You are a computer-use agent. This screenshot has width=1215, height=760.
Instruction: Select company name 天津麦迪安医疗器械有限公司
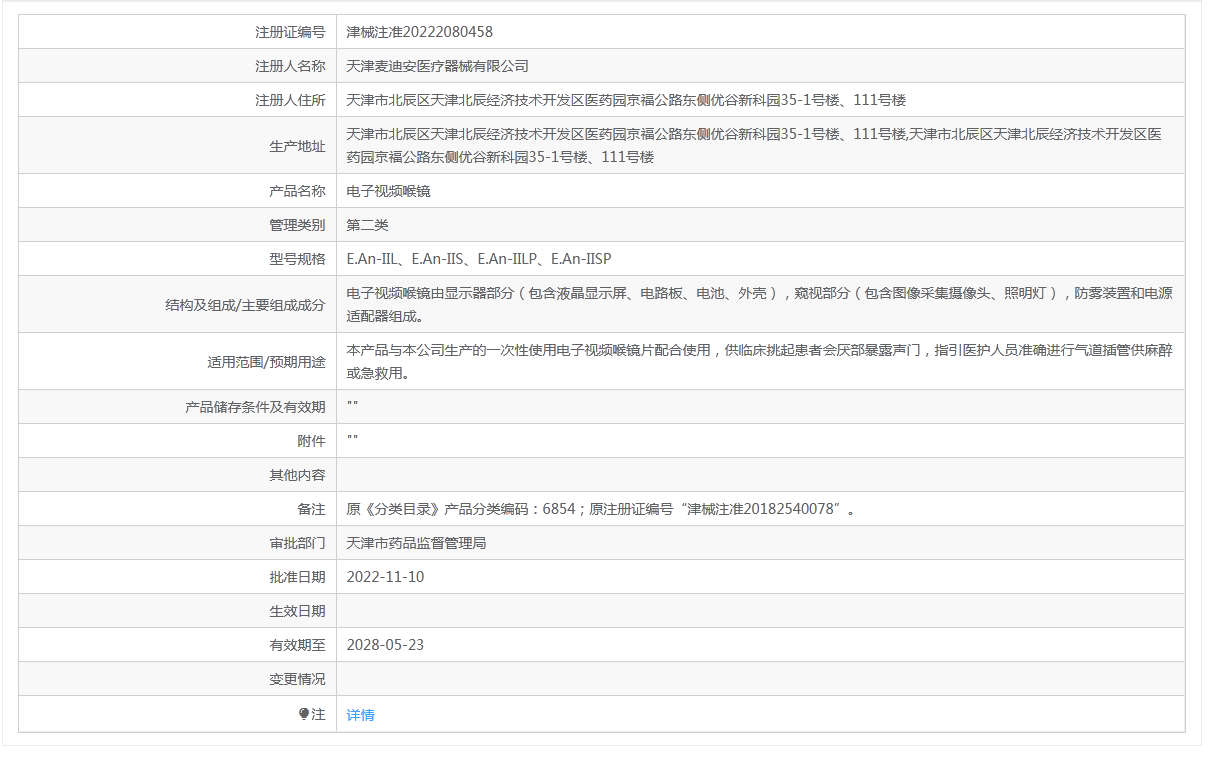click(438, 67)
